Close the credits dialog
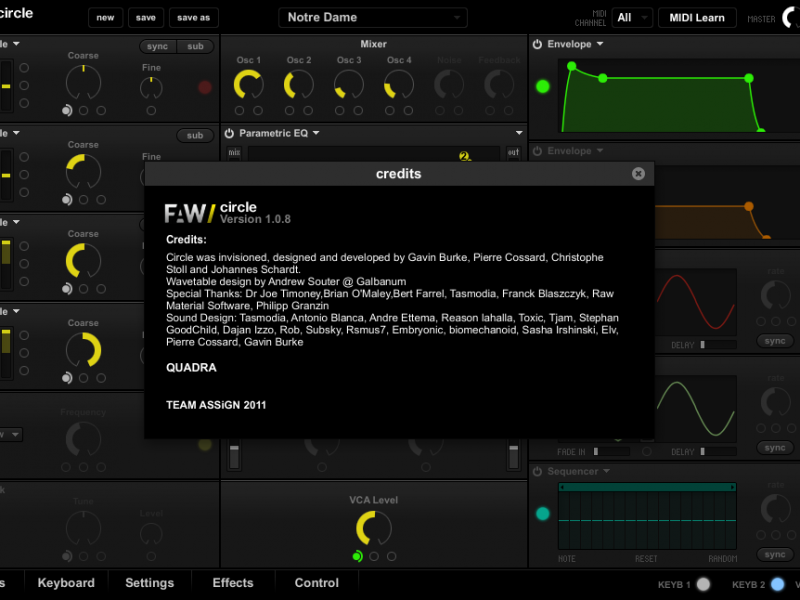Image resolution: width=800 pixels, height=600 pixels. [x=638, y=173]
